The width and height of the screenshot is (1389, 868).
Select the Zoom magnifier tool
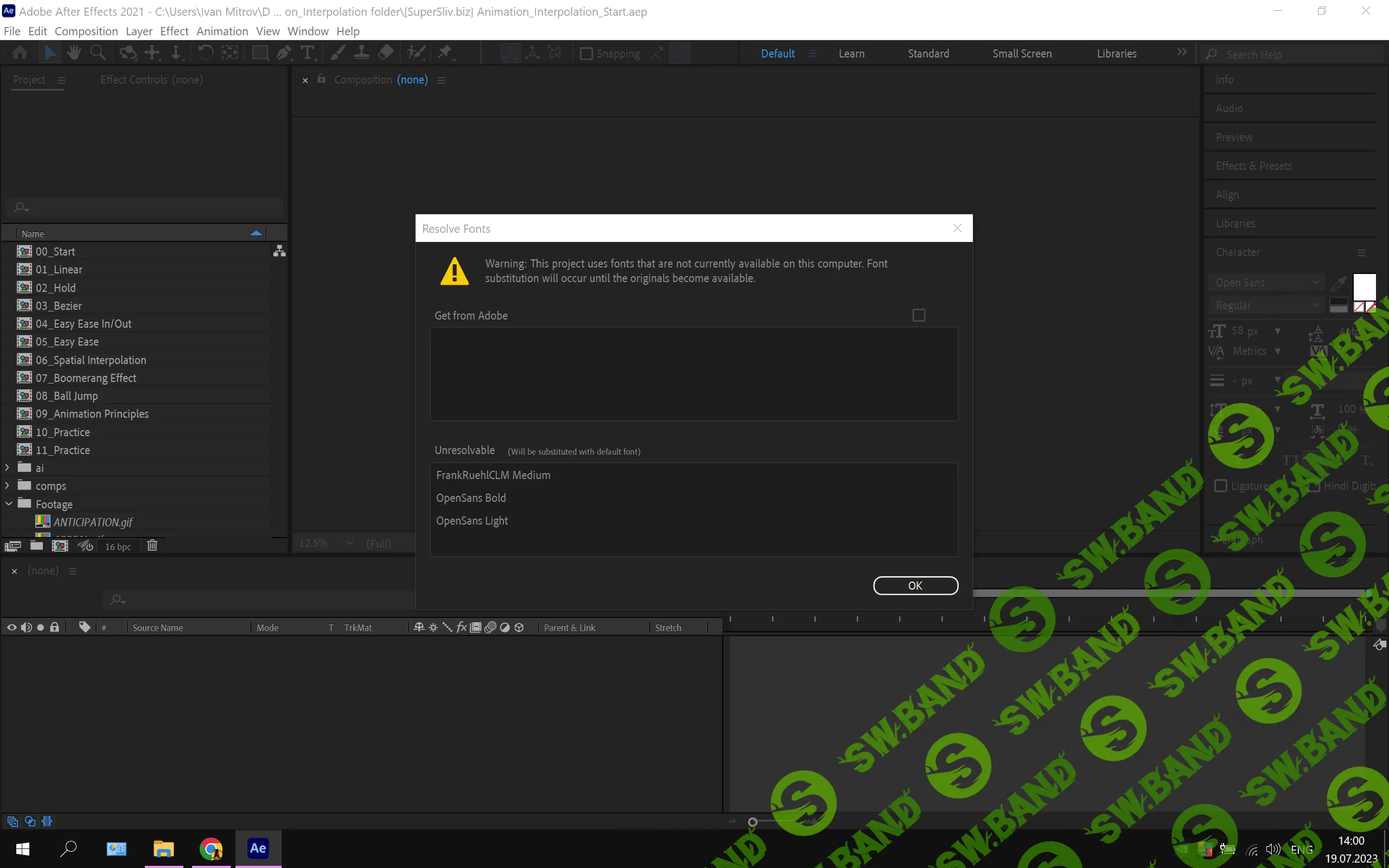click(x=98, y=53)
